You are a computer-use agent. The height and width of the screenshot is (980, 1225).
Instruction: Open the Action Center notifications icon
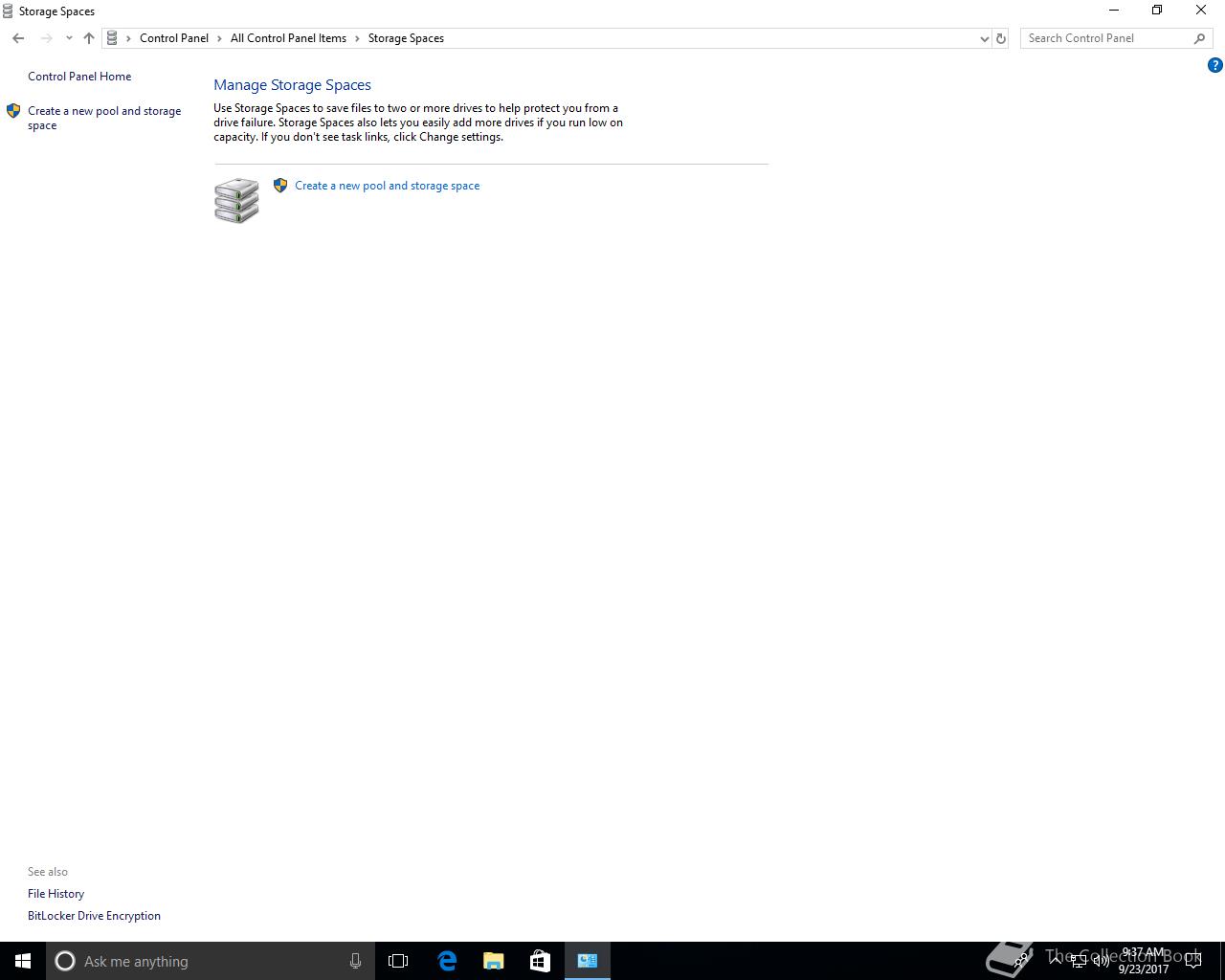[x=1193, y=961]
